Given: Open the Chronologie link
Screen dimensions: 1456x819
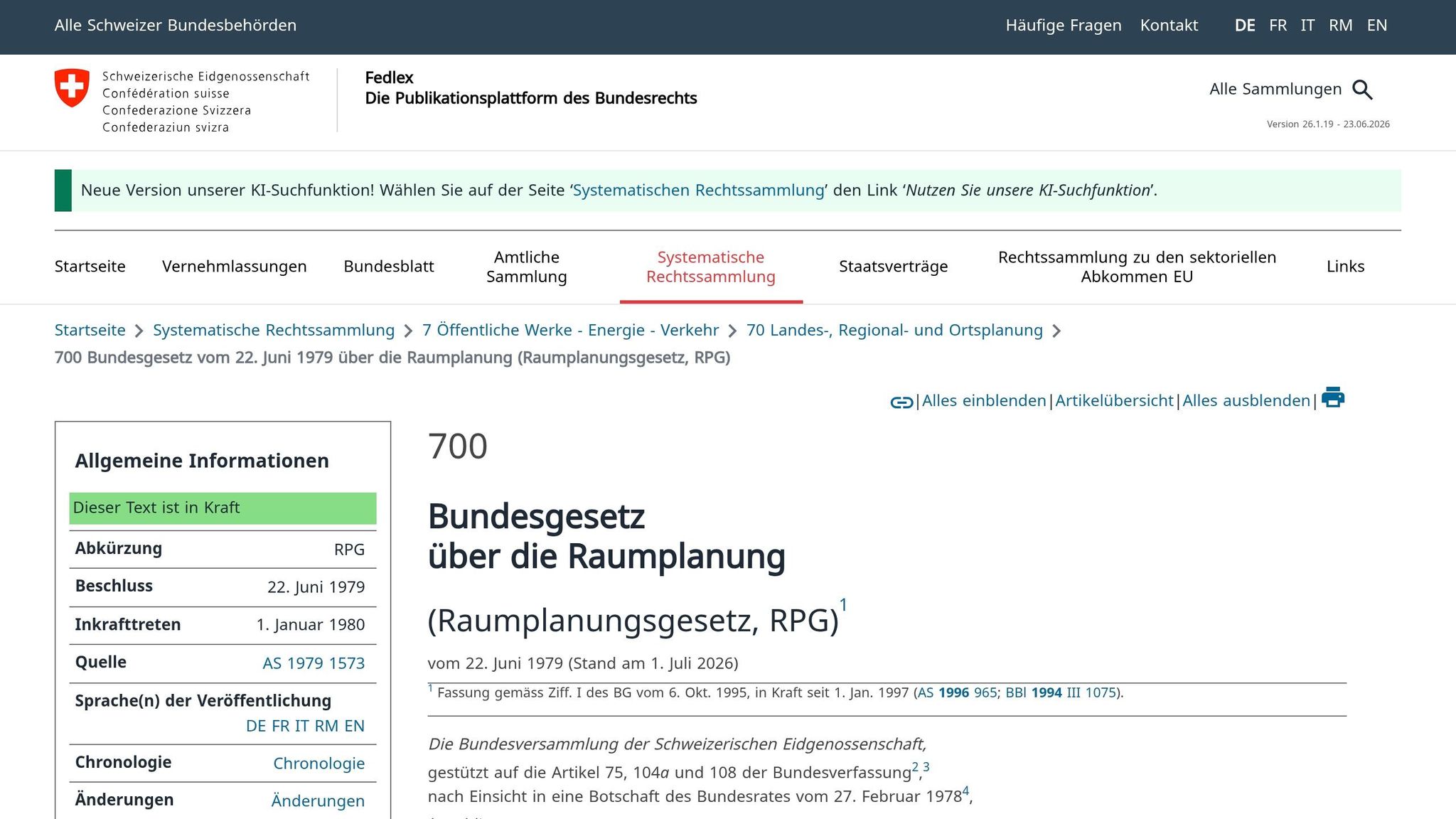Looking at the screenshot, I should (318, 764).
